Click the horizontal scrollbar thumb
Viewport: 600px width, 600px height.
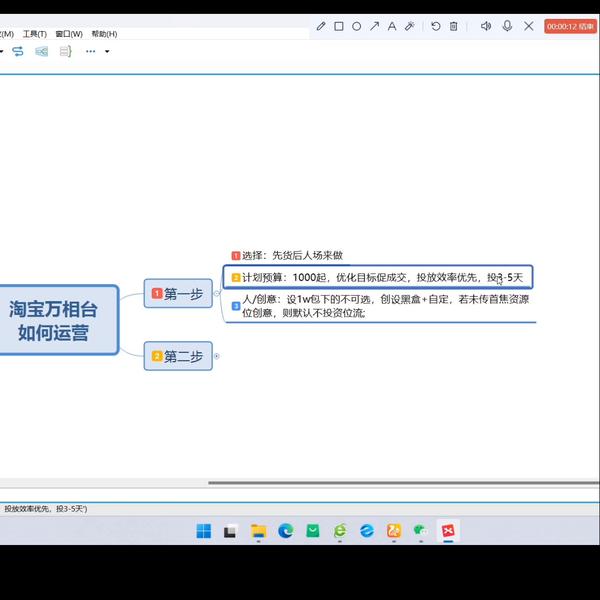[x=404, y=483]
